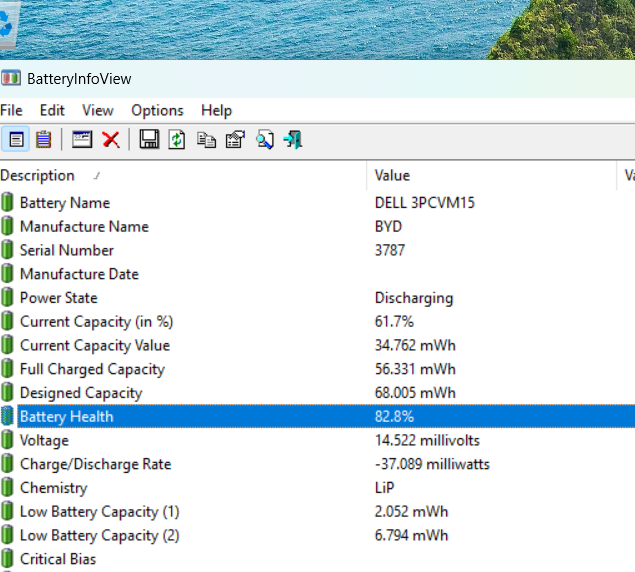Open the Options menu
The image size is (635, 572).
point(157,110)
